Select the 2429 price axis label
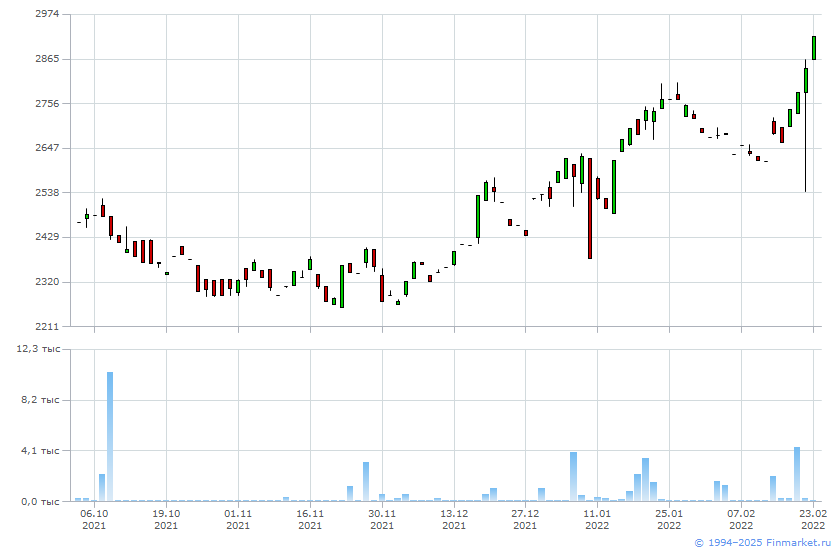 (x=47, y=237)
